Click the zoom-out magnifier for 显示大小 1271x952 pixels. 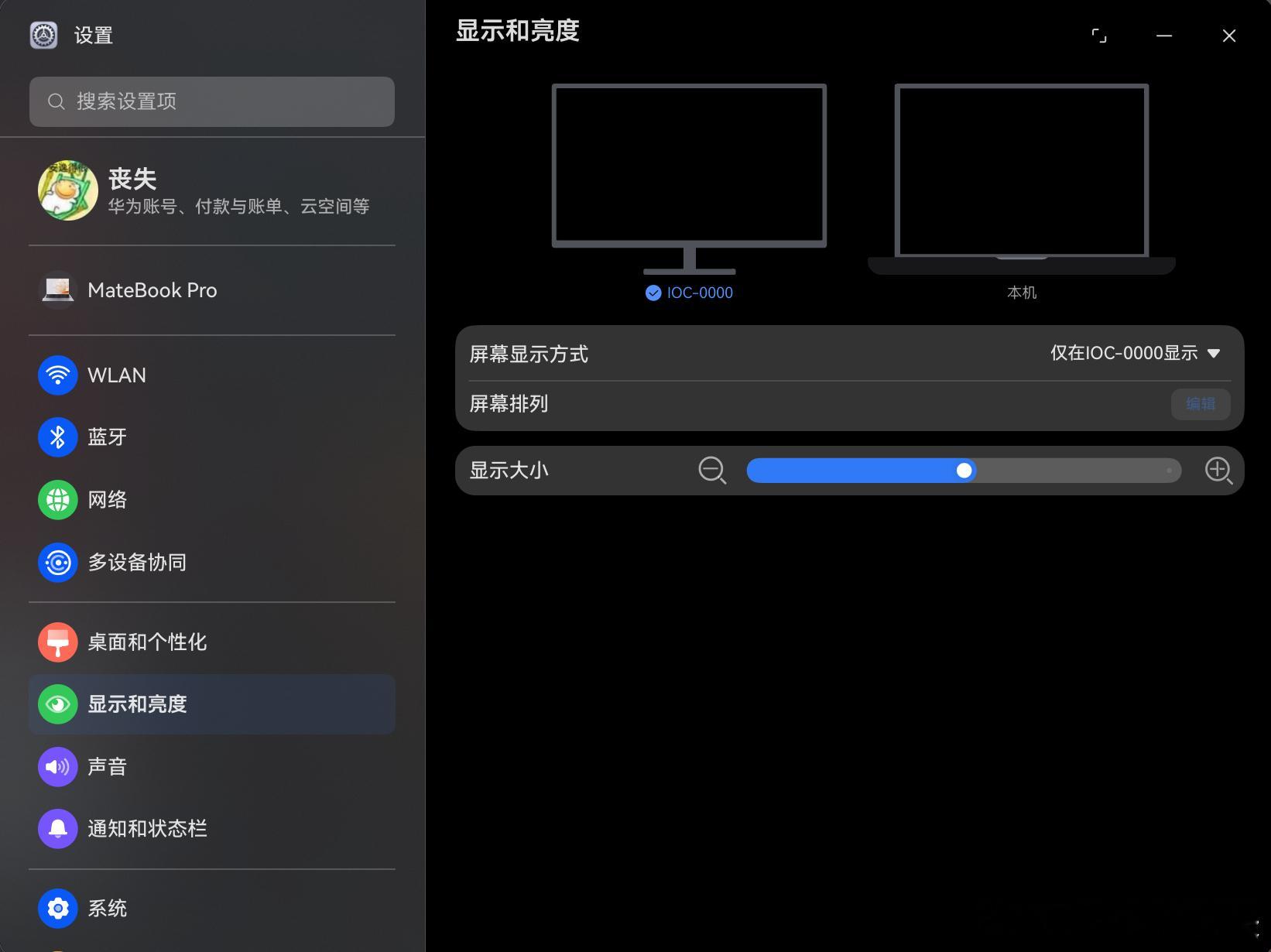click(x=712, y=471)
